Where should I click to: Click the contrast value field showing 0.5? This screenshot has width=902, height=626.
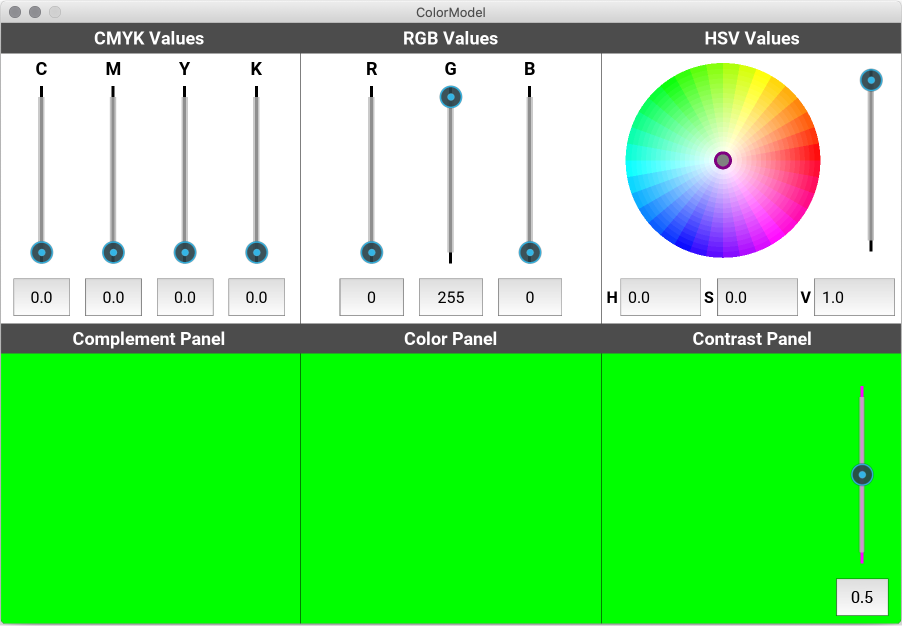tap(862, 597)
